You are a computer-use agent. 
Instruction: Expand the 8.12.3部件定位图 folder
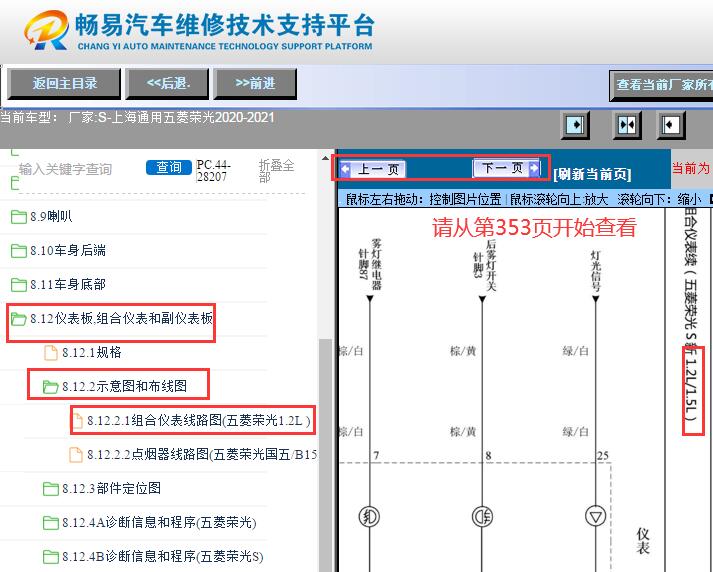(111, 488)
